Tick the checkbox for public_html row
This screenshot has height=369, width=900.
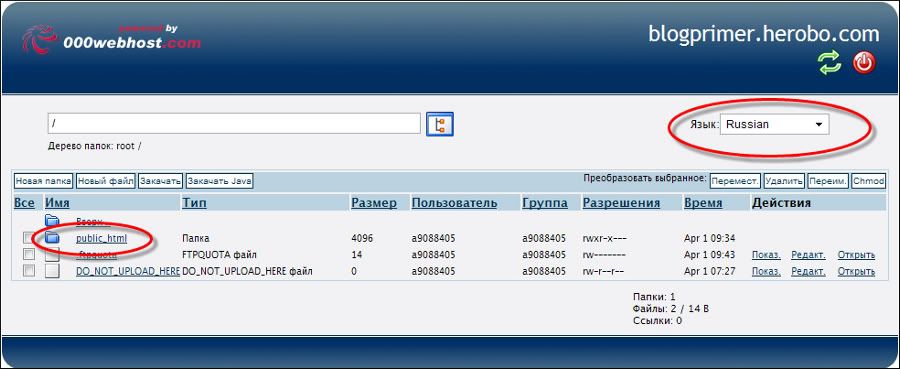pyautogui.click(x=28, y=238)
